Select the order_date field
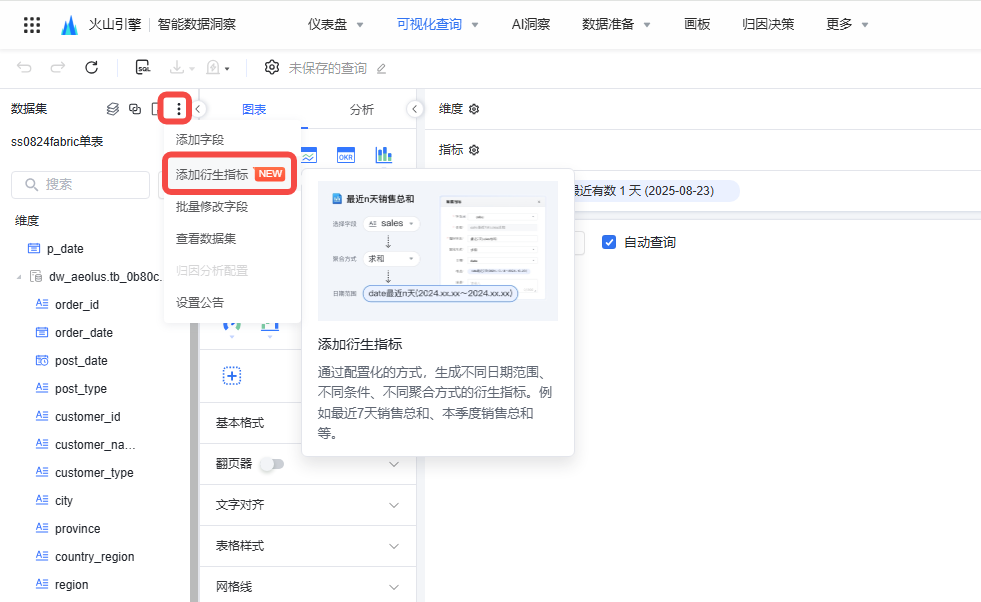981x602 pixels. point(84,333)
